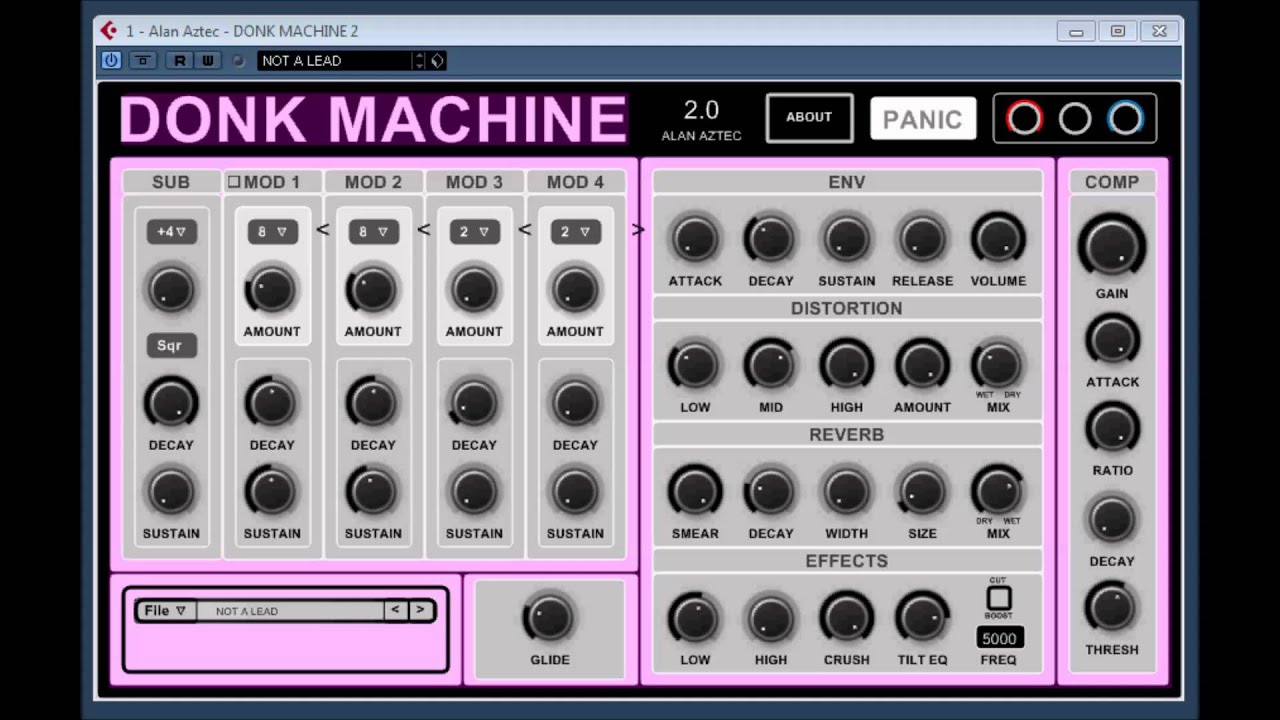This screenshot has height=720, width=1280.
Task: Click the DISTORTION wet/dry MIX knob
Action: 998,365
